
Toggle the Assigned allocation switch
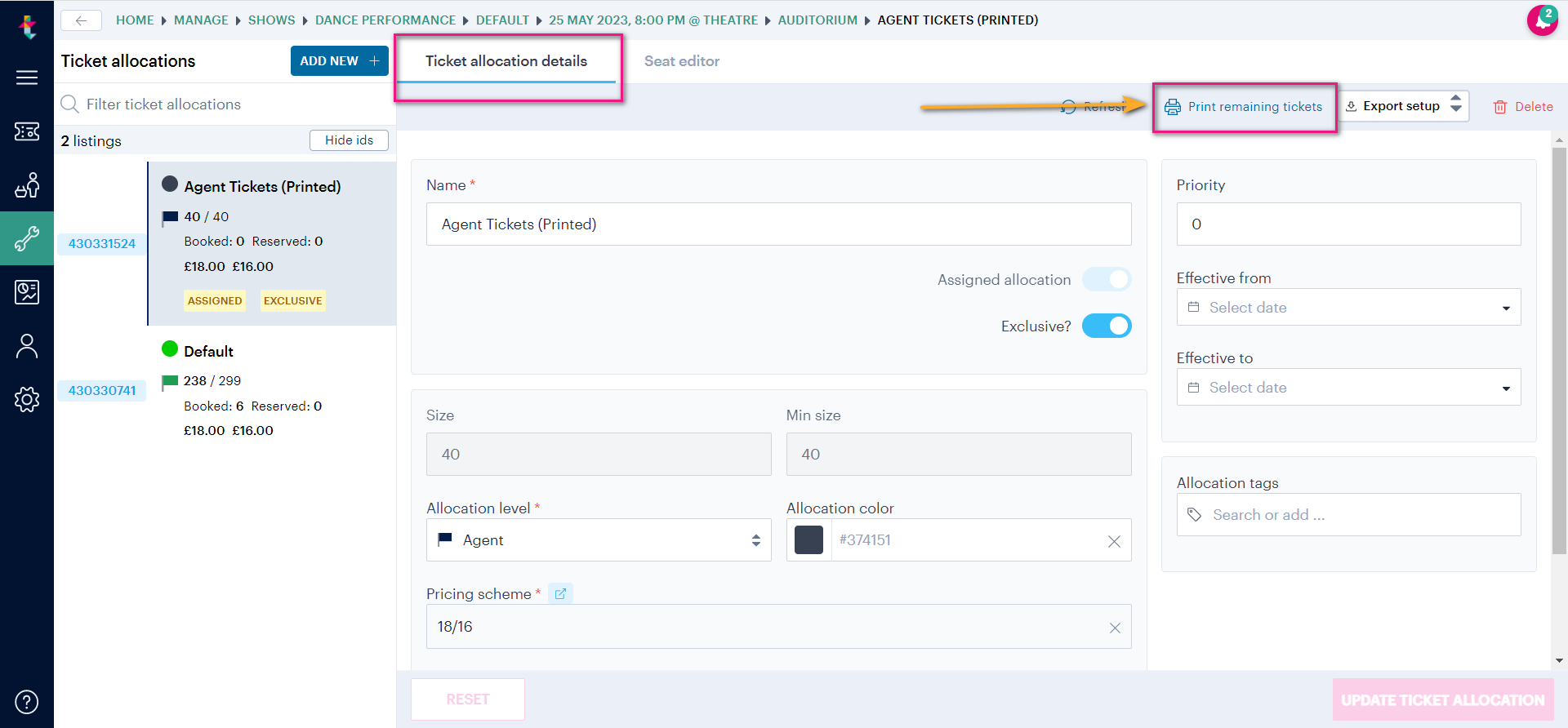(x=1107, y=280)
